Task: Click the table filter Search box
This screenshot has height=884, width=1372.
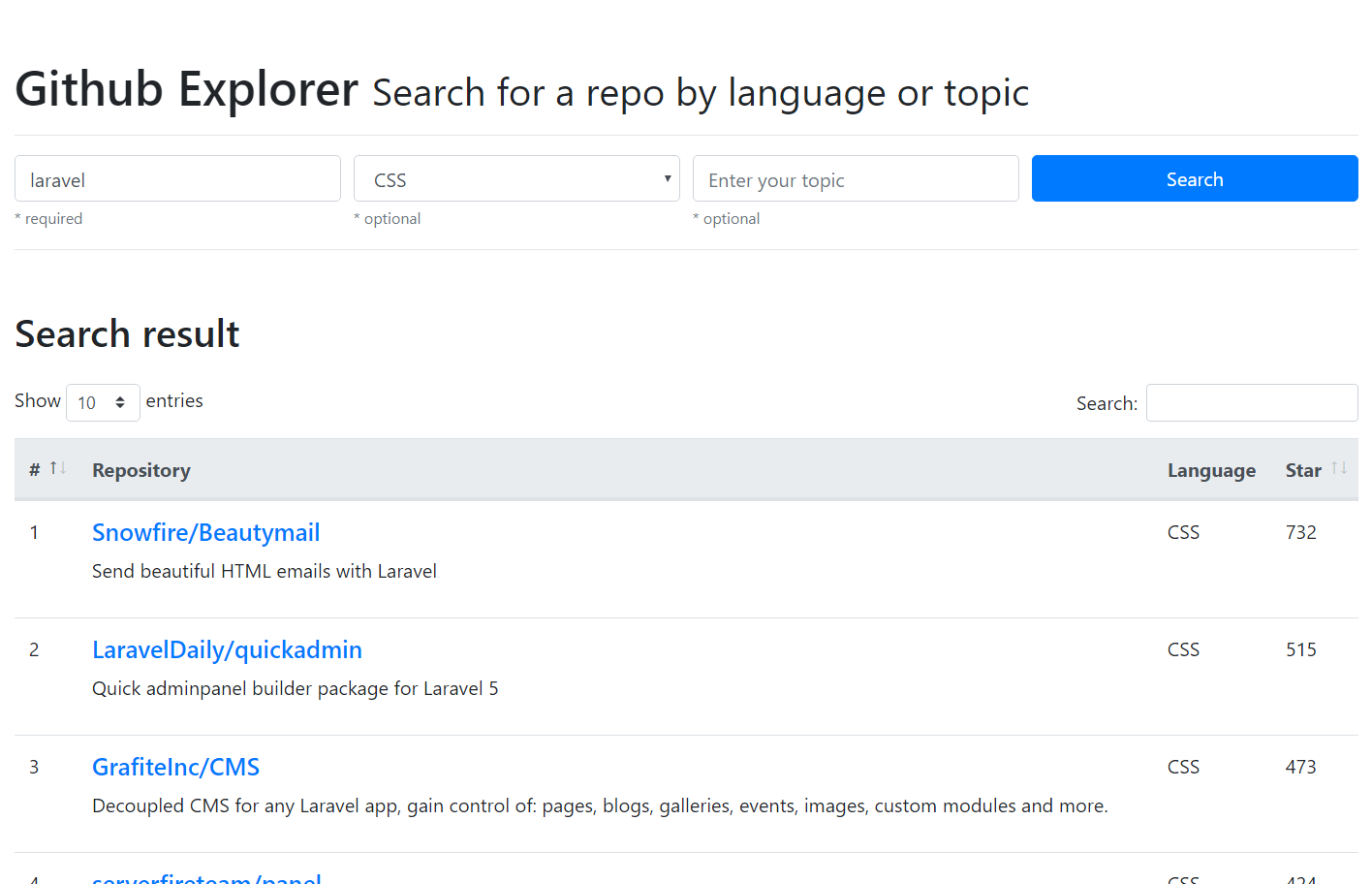Action: point(1252,402)
